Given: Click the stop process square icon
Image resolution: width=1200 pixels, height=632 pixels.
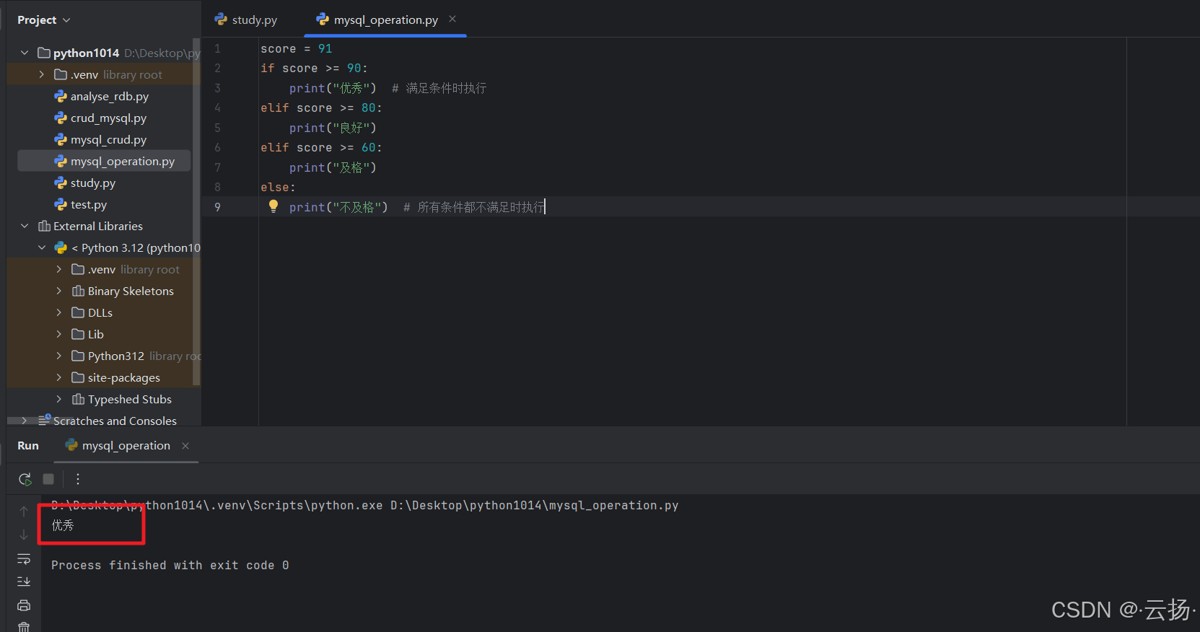Looking at the screenshot, I should coord(48,479).
